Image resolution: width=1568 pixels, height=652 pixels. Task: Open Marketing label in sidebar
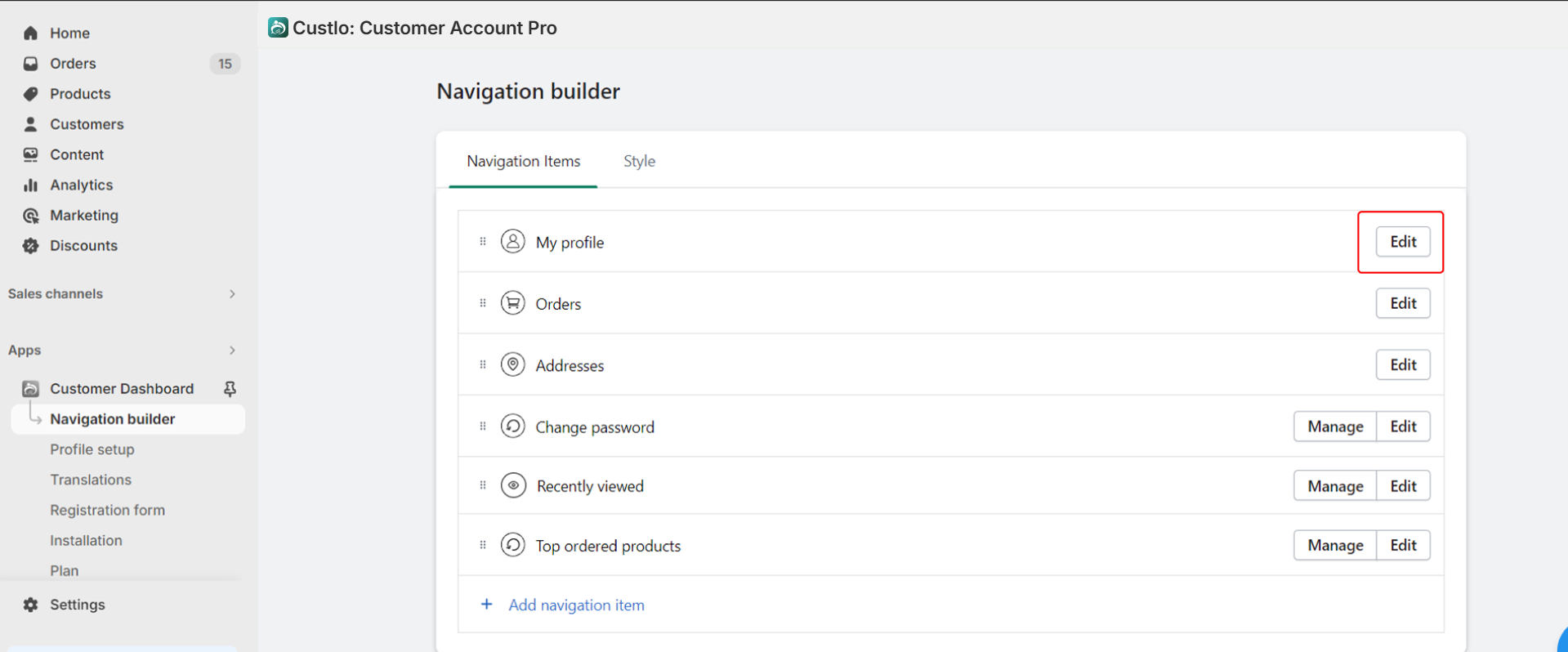tap(84, 216)
